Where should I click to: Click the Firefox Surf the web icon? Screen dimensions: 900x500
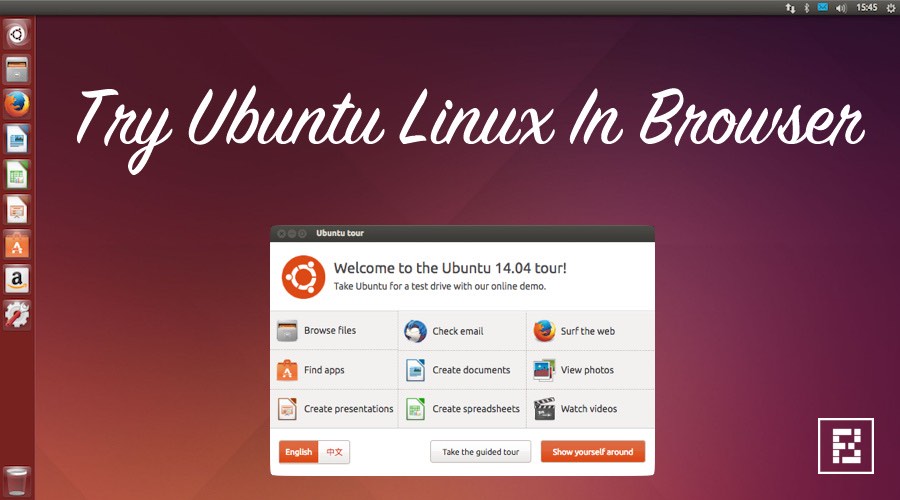coord(544,331)
